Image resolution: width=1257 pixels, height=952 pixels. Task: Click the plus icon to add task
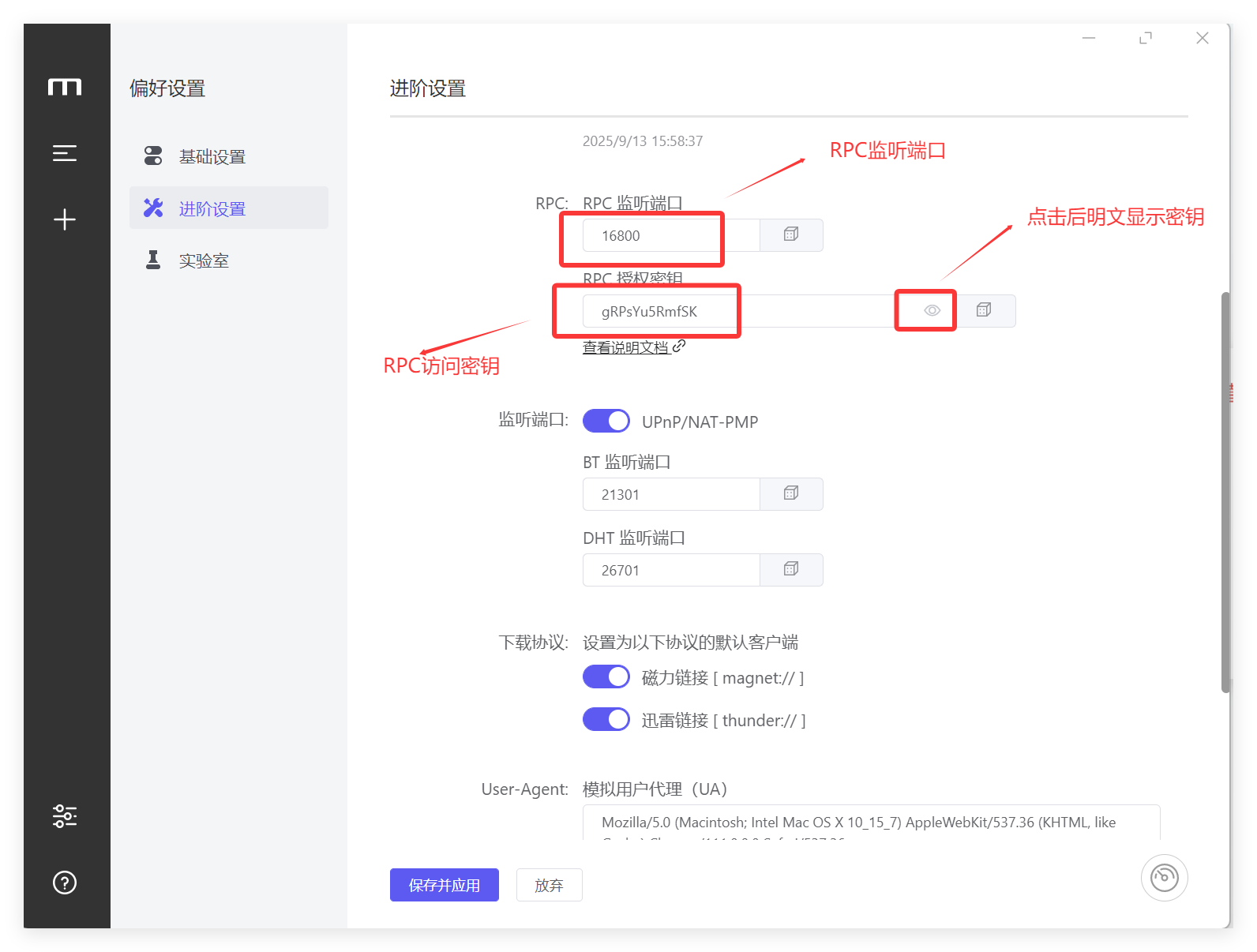tap(65, 219)
